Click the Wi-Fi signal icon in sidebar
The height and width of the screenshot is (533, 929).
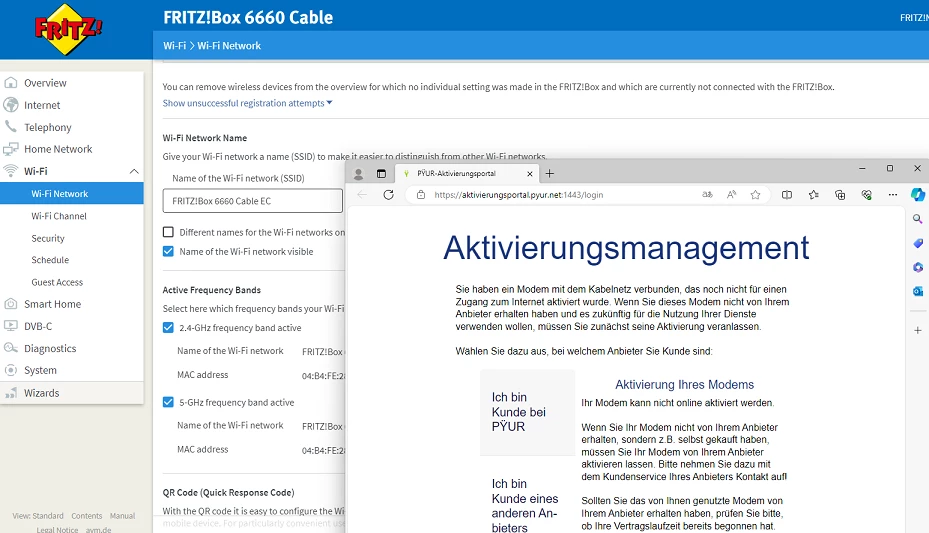pos(10,171)
